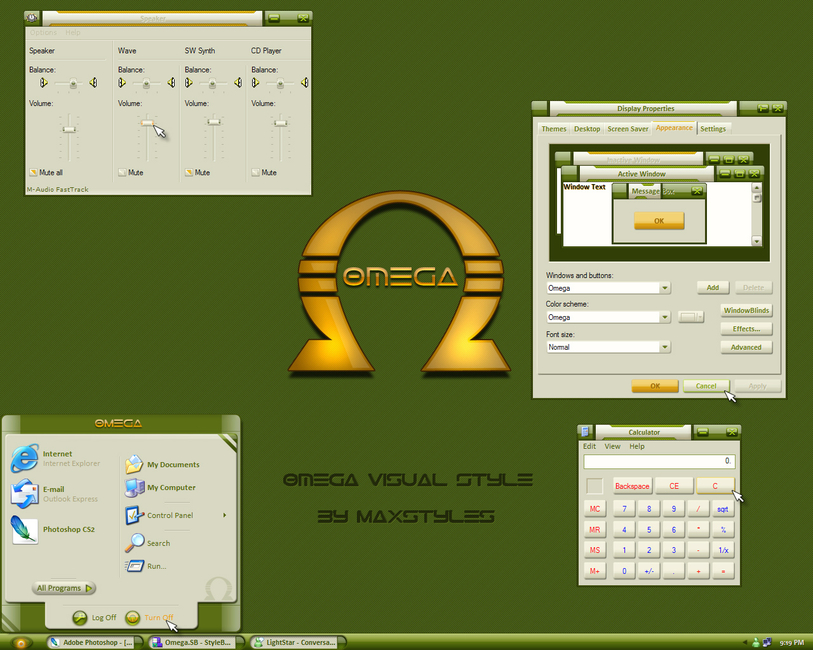Open My Documents folder icon

click(134, 464)
